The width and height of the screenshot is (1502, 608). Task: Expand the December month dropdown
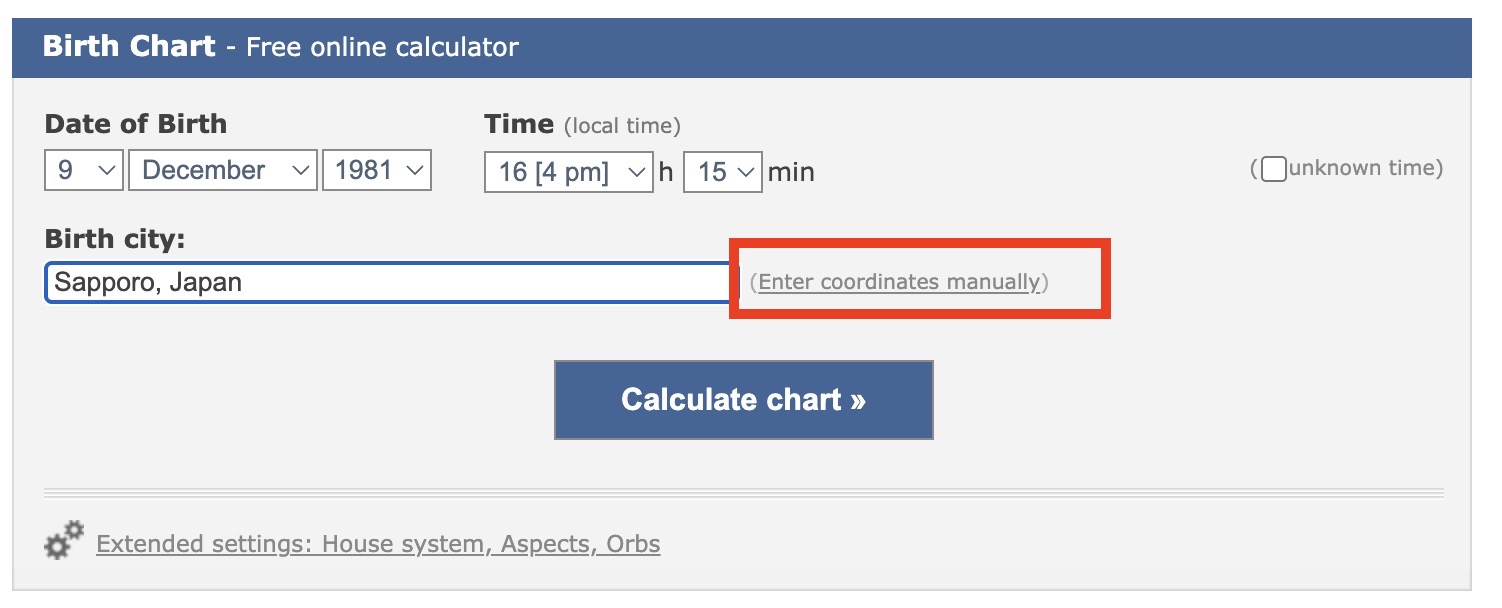coord(222,170)
